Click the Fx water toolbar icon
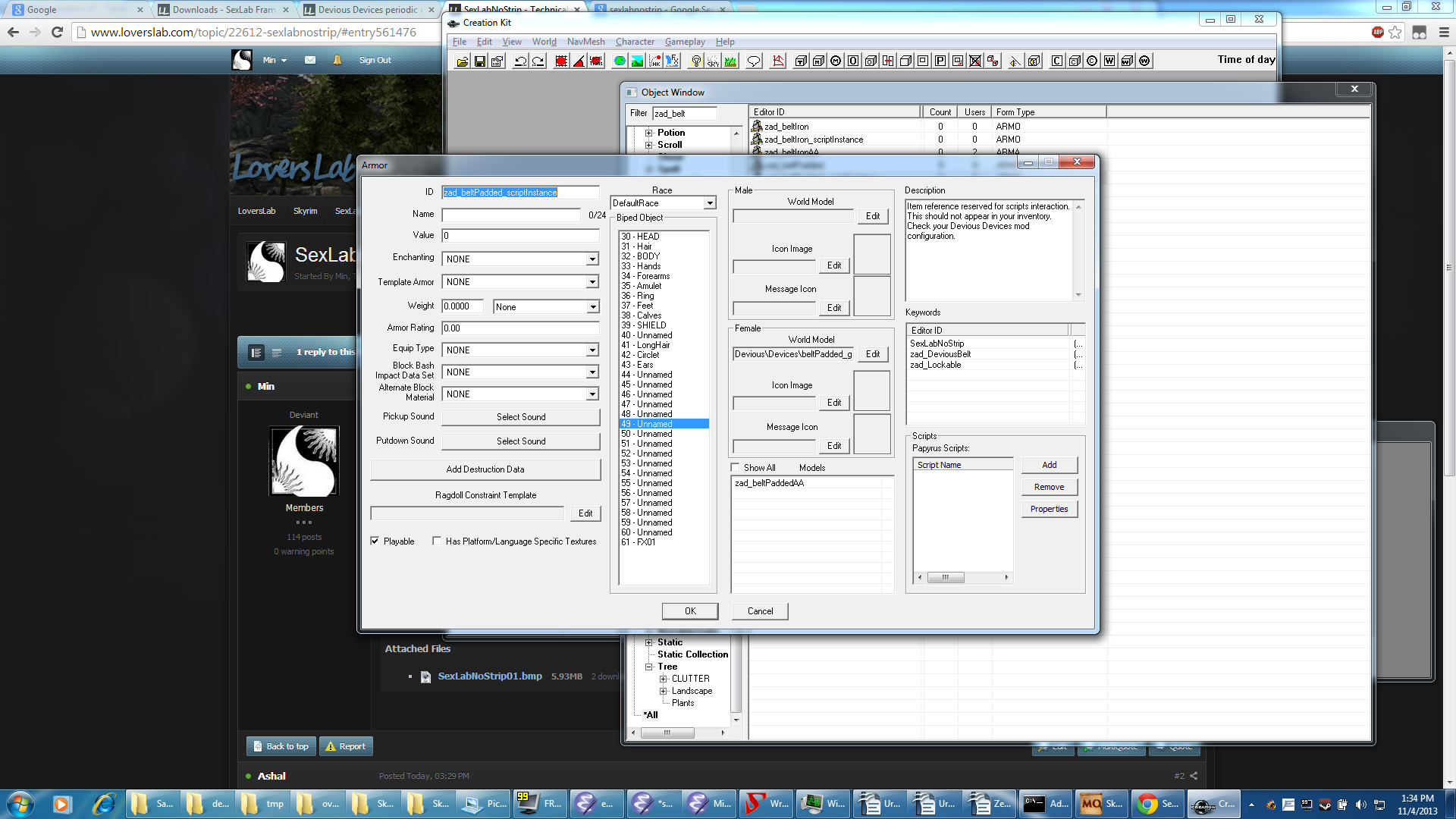 (x=672, y=61)
